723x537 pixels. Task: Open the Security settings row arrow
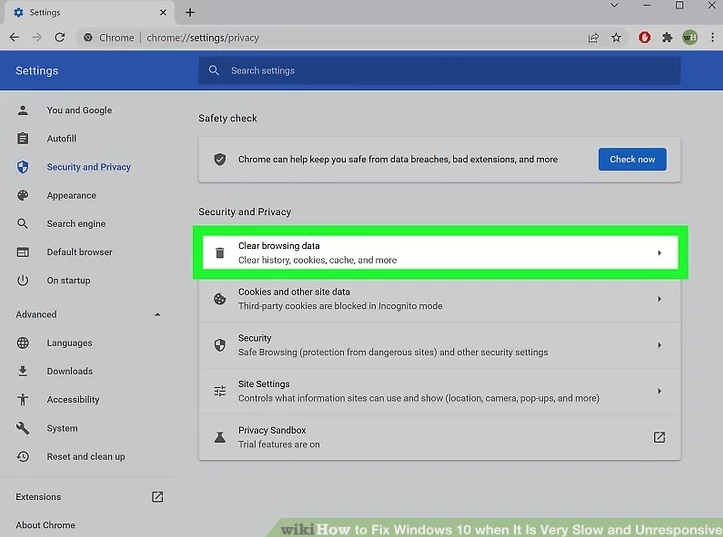[x=659, y=345]
